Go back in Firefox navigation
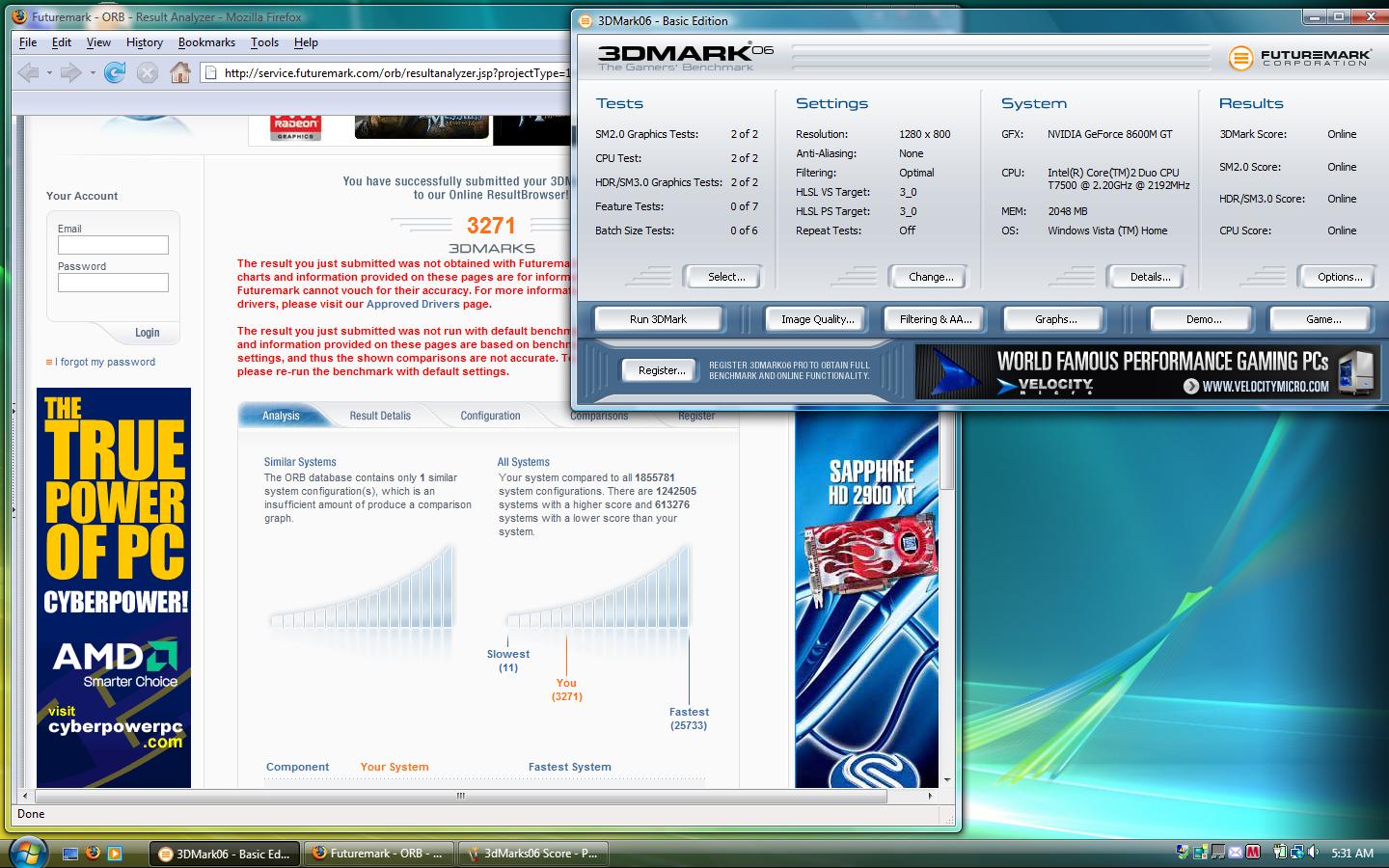Image resolution: width=1389 pixels, height=868 pixels. [29, 72]
